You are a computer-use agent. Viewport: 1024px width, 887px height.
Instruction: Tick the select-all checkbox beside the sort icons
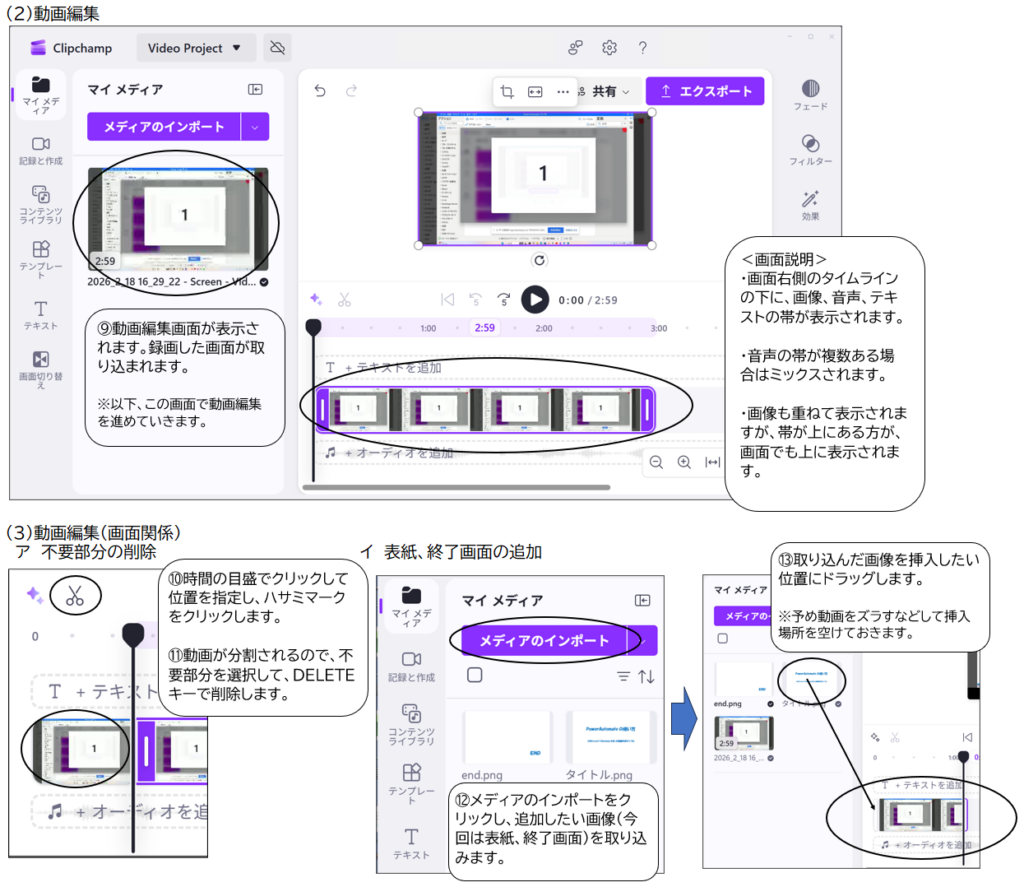474,675
